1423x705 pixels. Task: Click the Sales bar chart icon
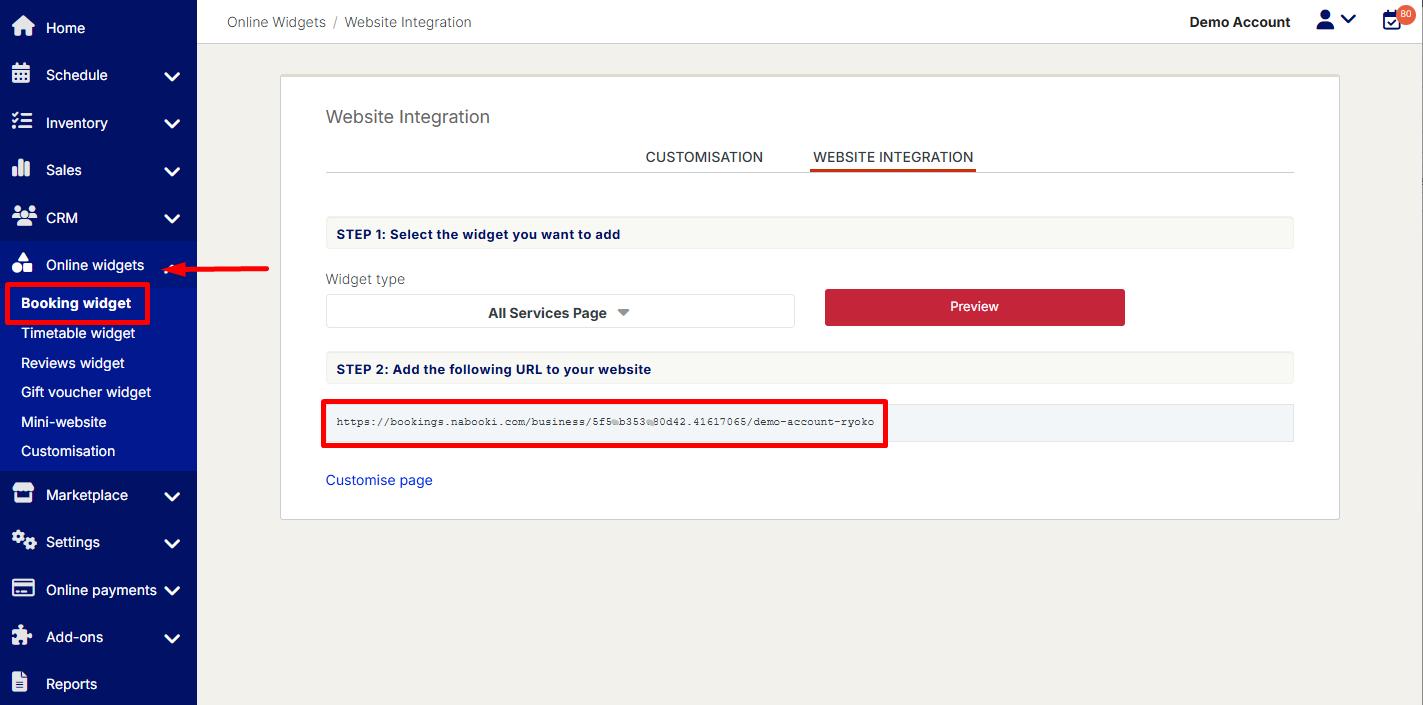click(x=21, y=169)
